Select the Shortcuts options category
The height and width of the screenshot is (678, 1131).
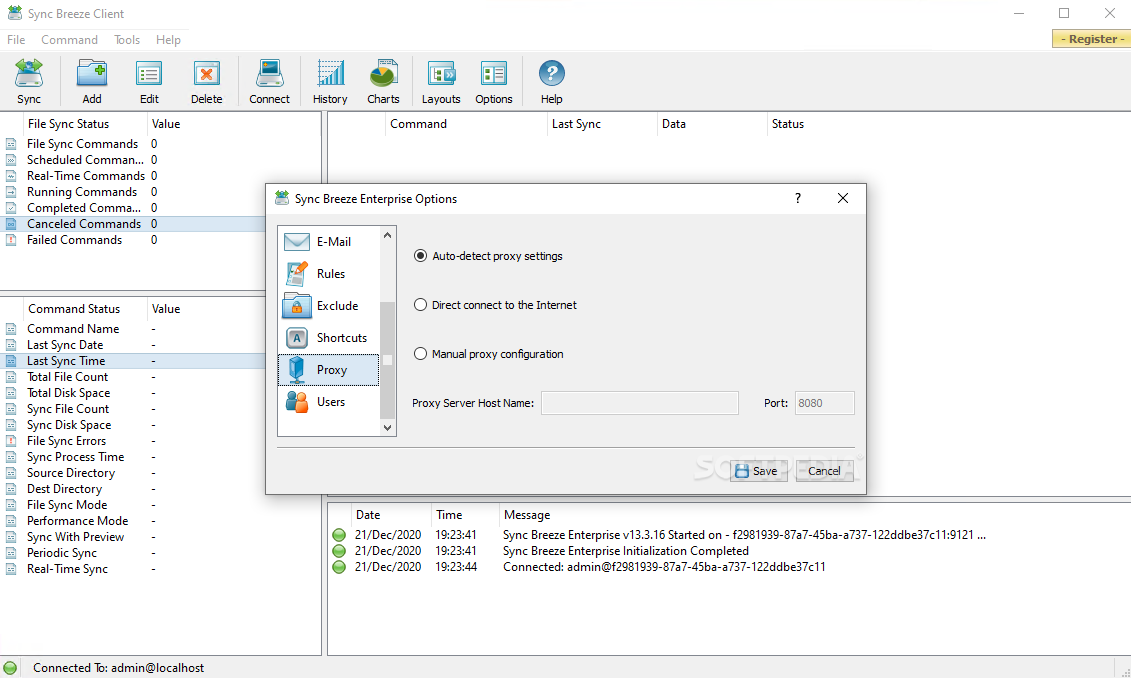click(x=329, y=338)
